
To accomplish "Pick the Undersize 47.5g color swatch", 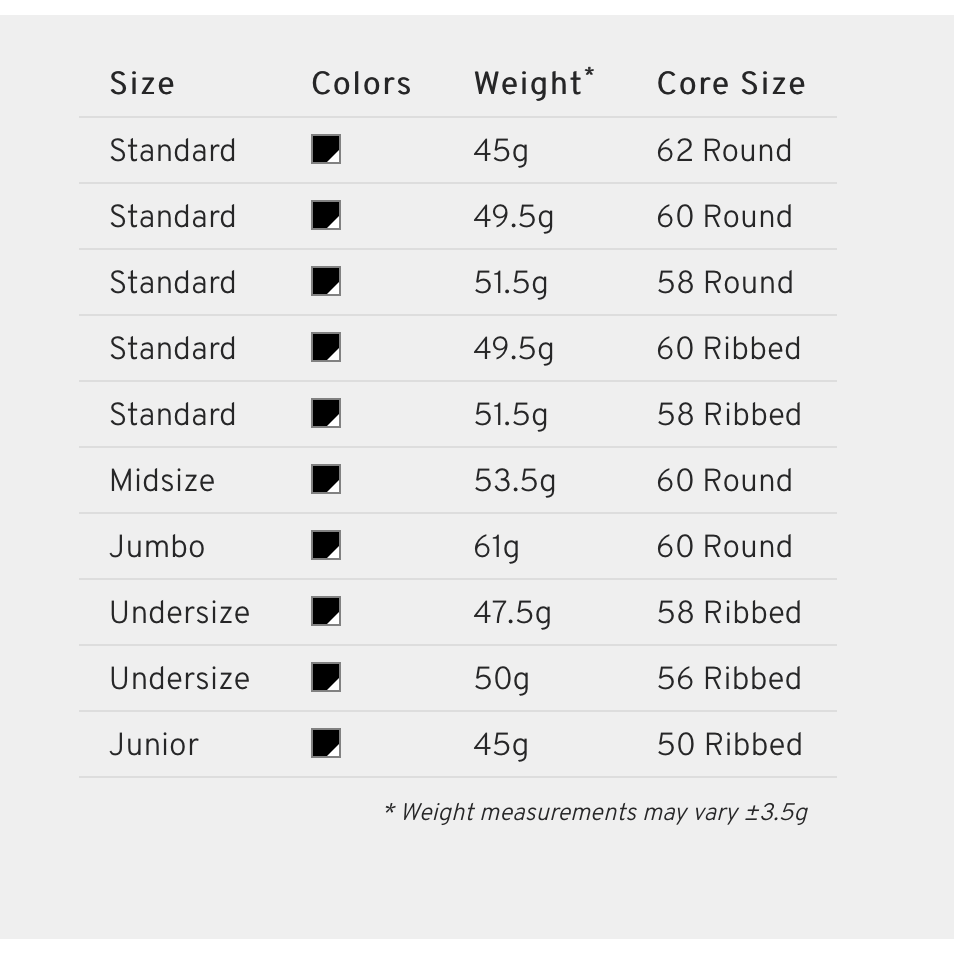I will click(x=326, y=612).
